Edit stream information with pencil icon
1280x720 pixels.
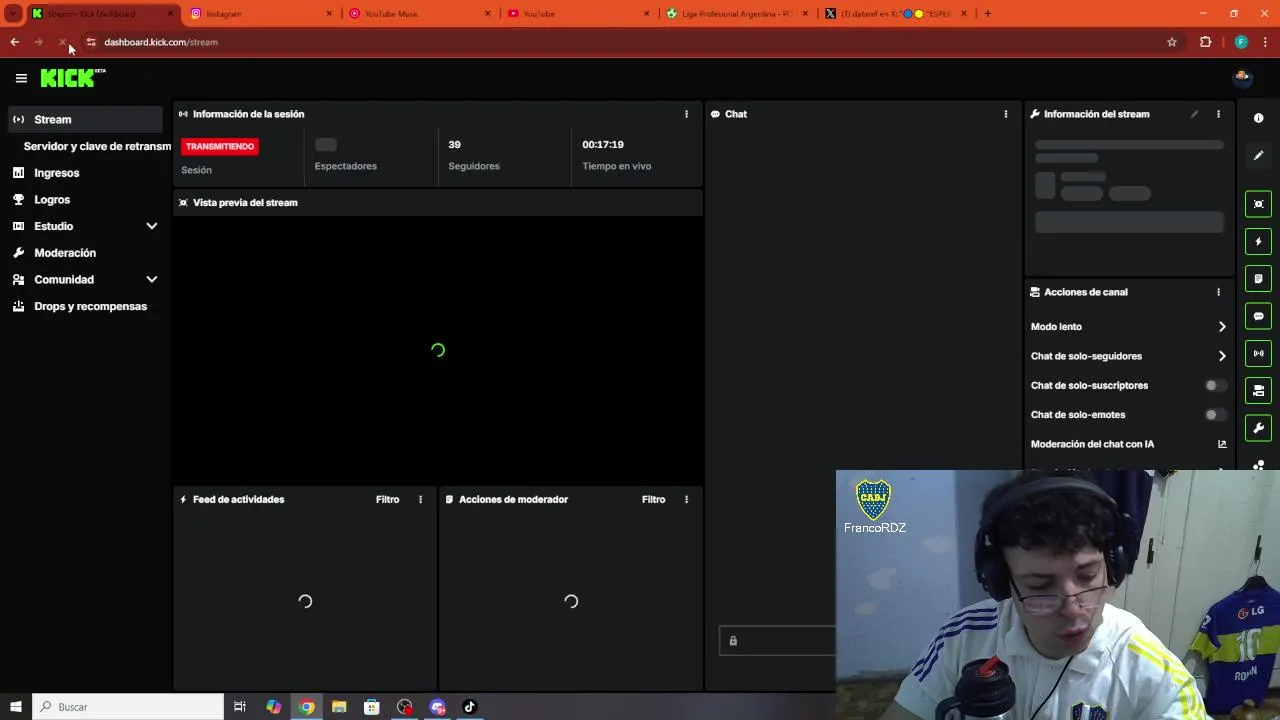pyautogui.click(x=1194, y=114)
